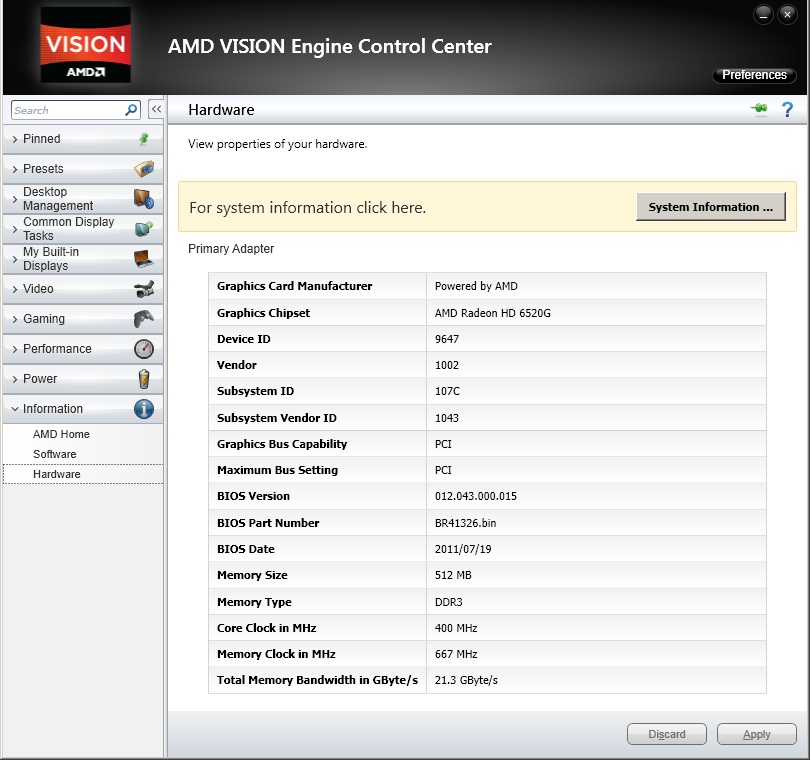Click the bandwidth value 21.3 GByte/s
The width and height of the screenshot is (810, 760).
coord(466,680)
